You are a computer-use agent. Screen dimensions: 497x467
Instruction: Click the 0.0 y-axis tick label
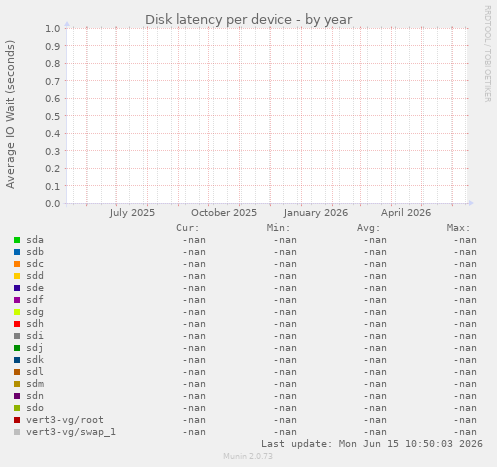point(53,204)
